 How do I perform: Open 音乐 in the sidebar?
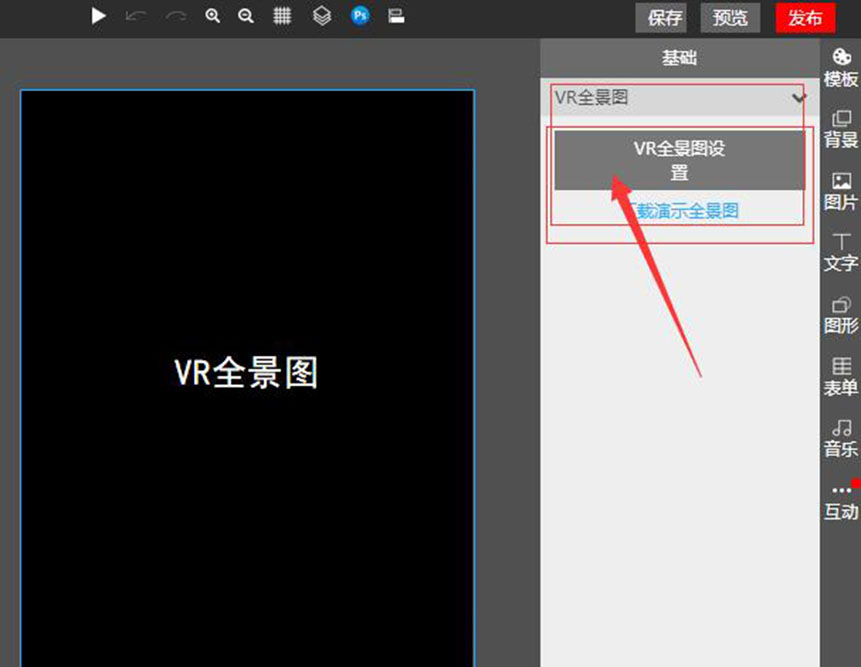841,439
